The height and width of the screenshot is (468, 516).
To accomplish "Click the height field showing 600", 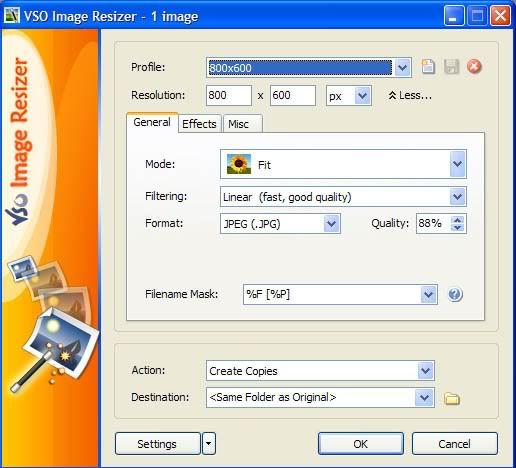I will tap(293, 96).
